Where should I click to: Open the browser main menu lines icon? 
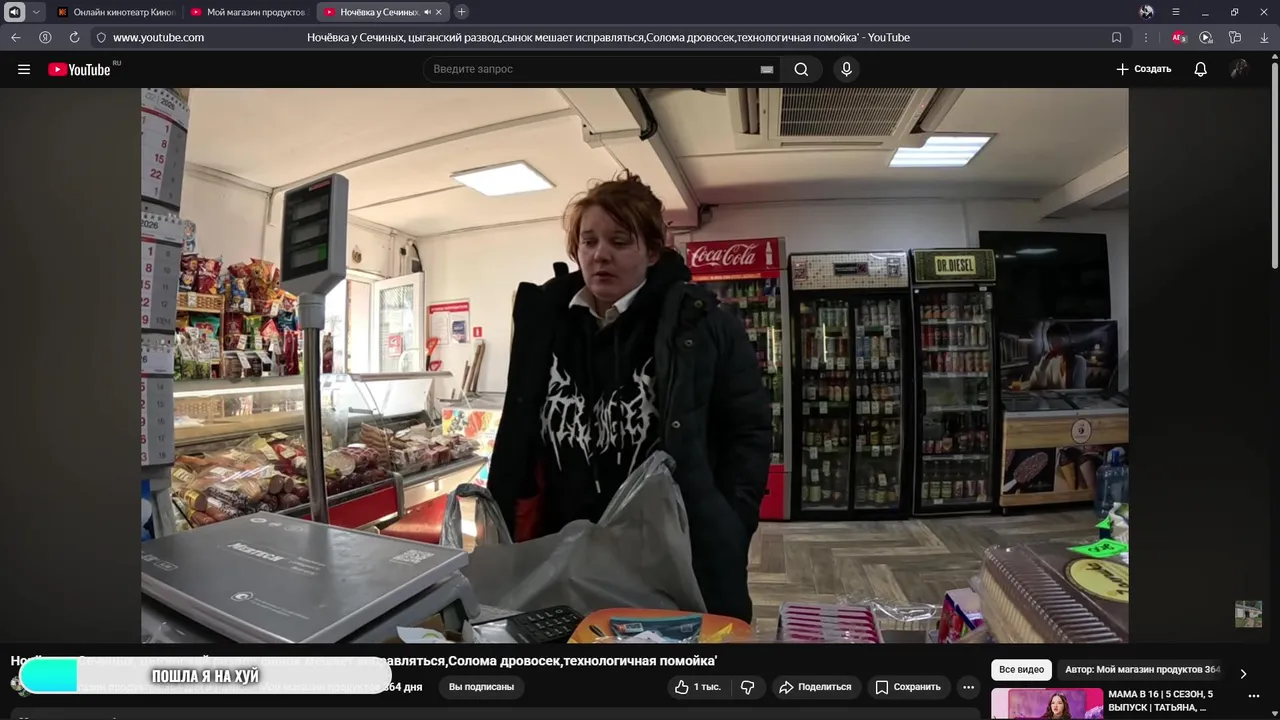tap(1176, 12)
